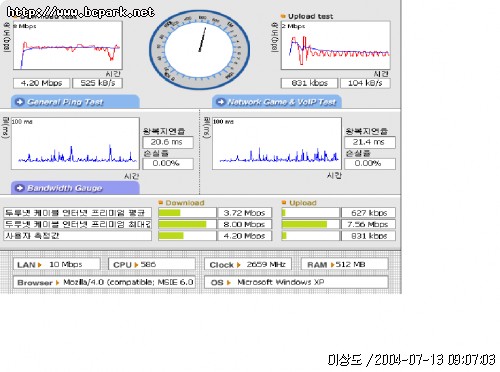Screen dimensions: 500x372
Task: Click the 20.6 ms round-trip delay field
Action: click(x=168, y=142)
